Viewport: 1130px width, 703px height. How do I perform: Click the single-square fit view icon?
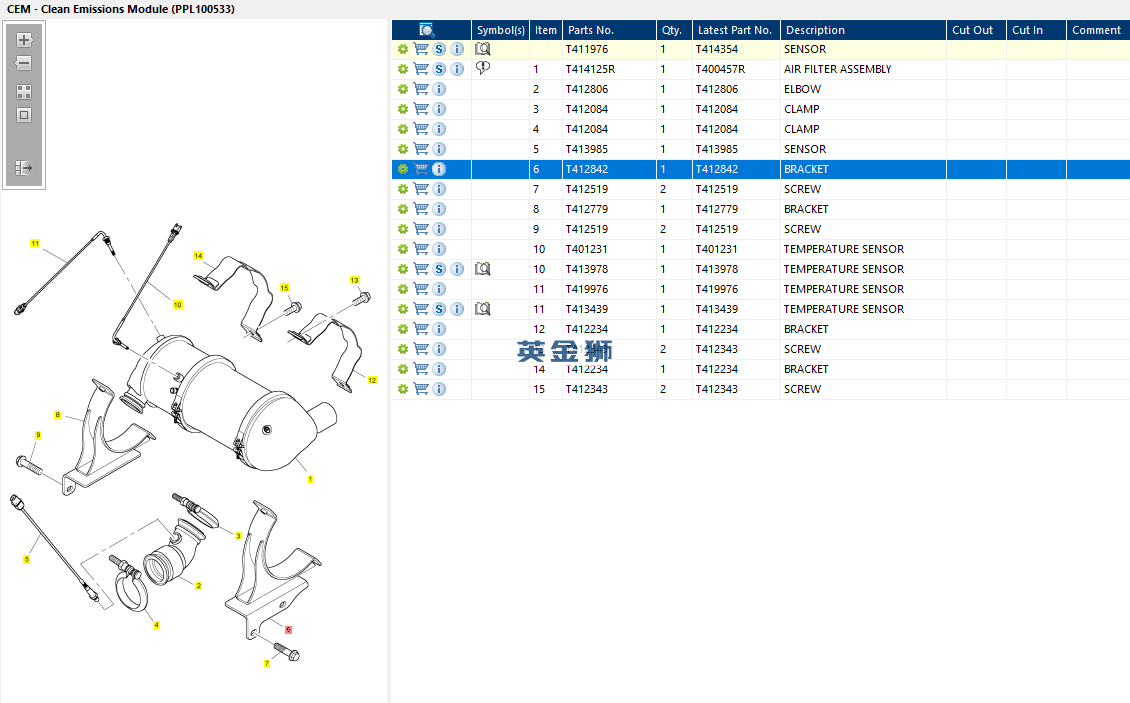click(x=24, y=115)
